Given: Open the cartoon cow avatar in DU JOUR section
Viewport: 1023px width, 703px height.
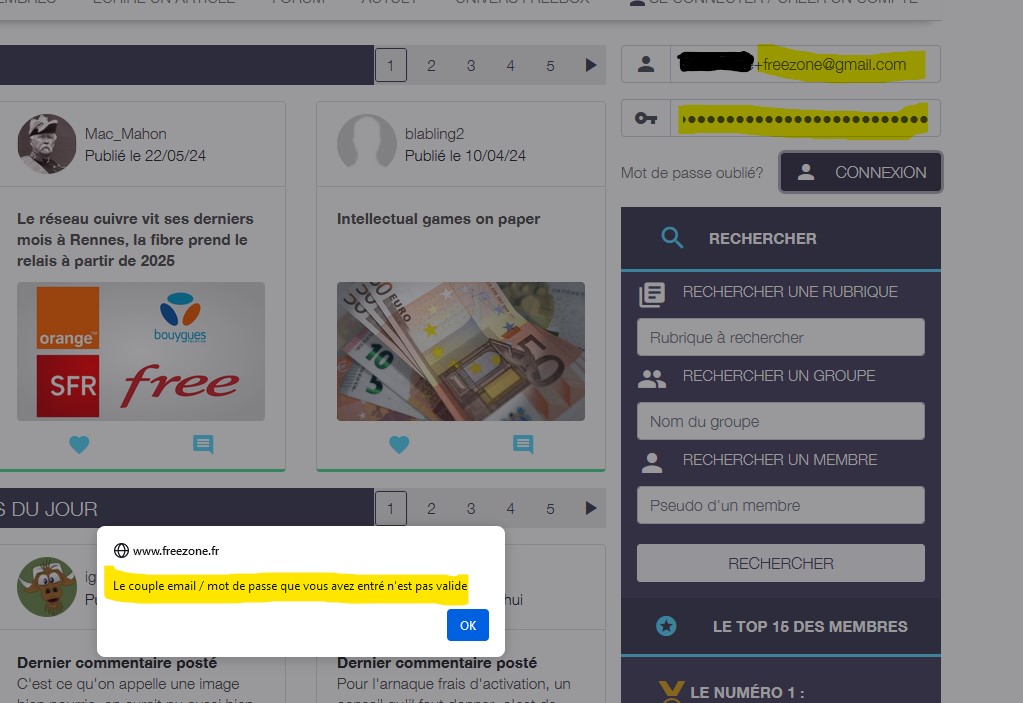Looking at the screenshot, I should [x=46, y=586].
